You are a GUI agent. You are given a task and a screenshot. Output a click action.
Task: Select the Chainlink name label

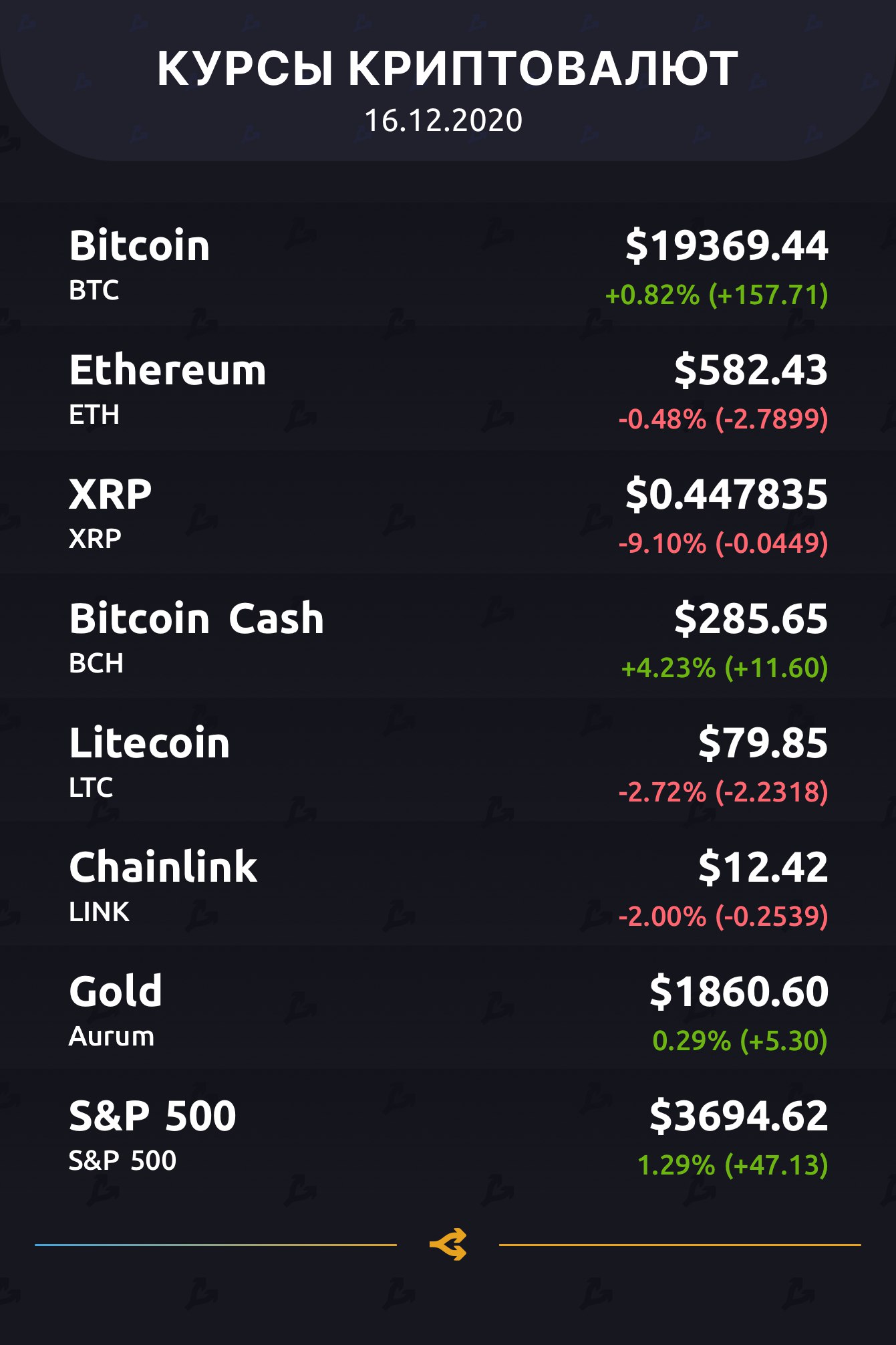tap(163, 867)
